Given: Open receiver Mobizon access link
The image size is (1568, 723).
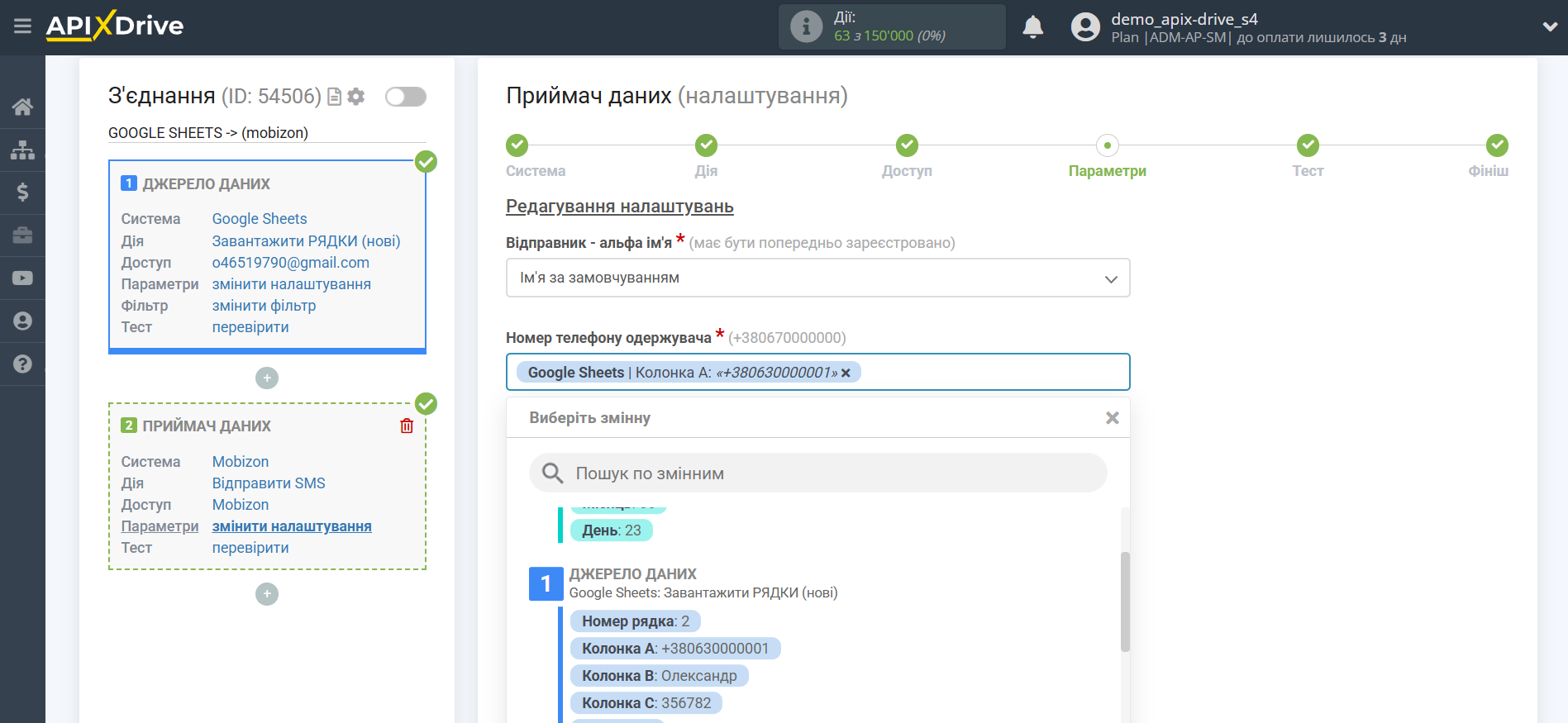Looking at the screenshot, I should pyautogui.click(x=241, y=505).
